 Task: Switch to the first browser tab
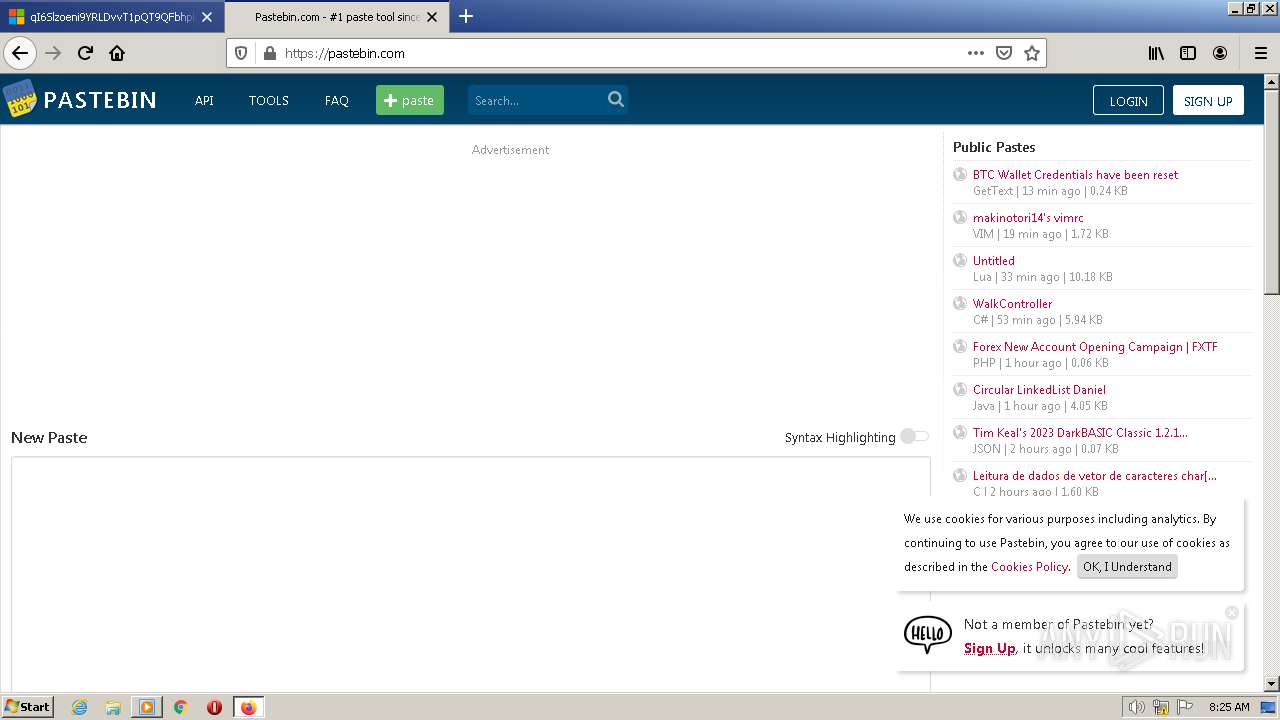[x=110, y=17]
